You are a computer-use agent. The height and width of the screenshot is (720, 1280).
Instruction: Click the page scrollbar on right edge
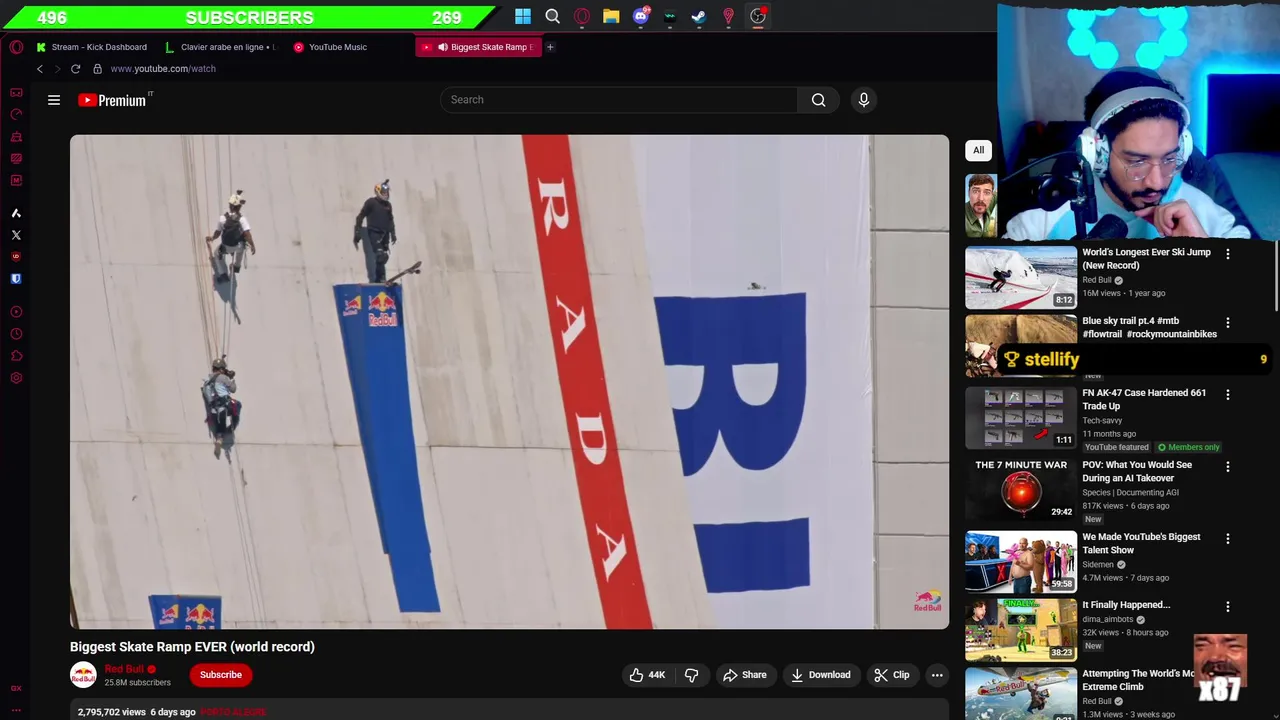click(x=1276, y=275)
